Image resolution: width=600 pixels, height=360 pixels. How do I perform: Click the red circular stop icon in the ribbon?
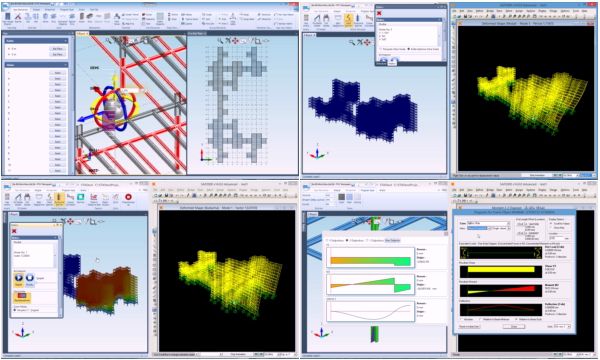[x=128, y=197]
